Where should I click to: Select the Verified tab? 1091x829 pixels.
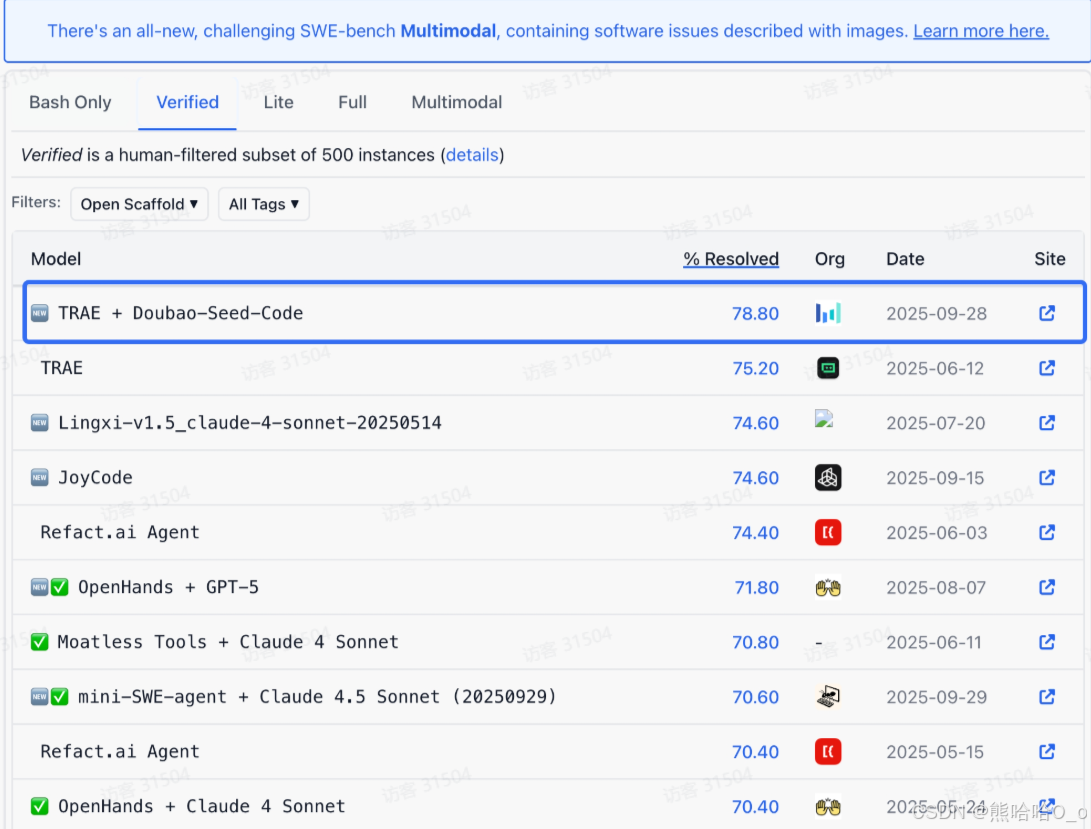pyautogui.click(x=187, y=102)
